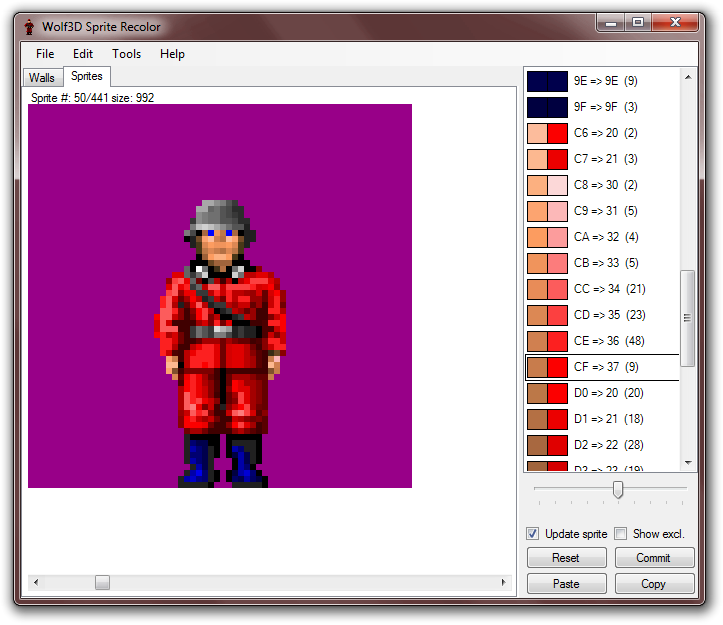The width and height of the screenshot is (723, 625).
Task: Click the navy swatch for 9E
Action: click(x=547, y=81)
